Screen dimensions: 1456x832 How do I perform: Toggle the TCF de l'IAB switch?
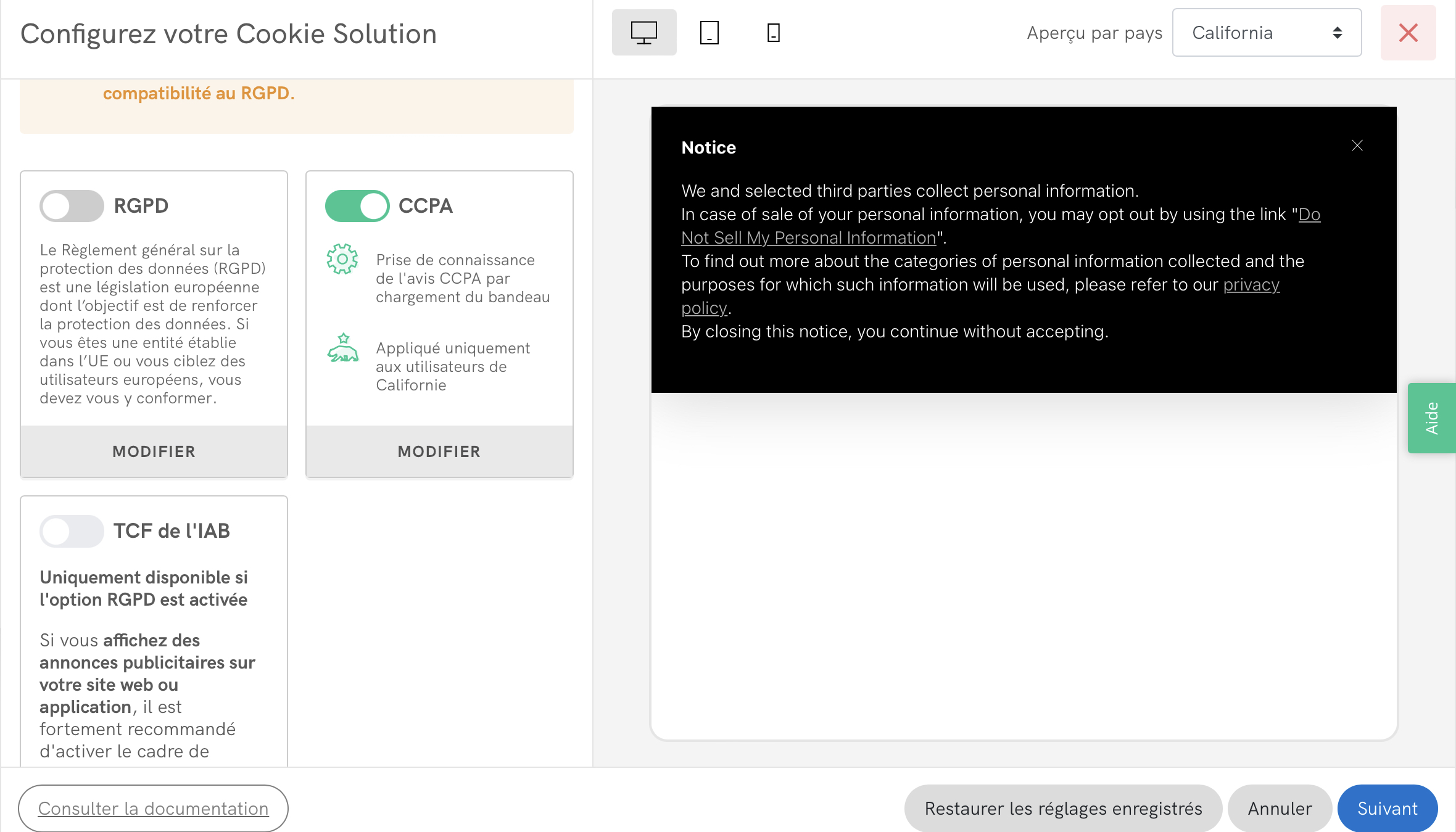click(x=72, y=531)
